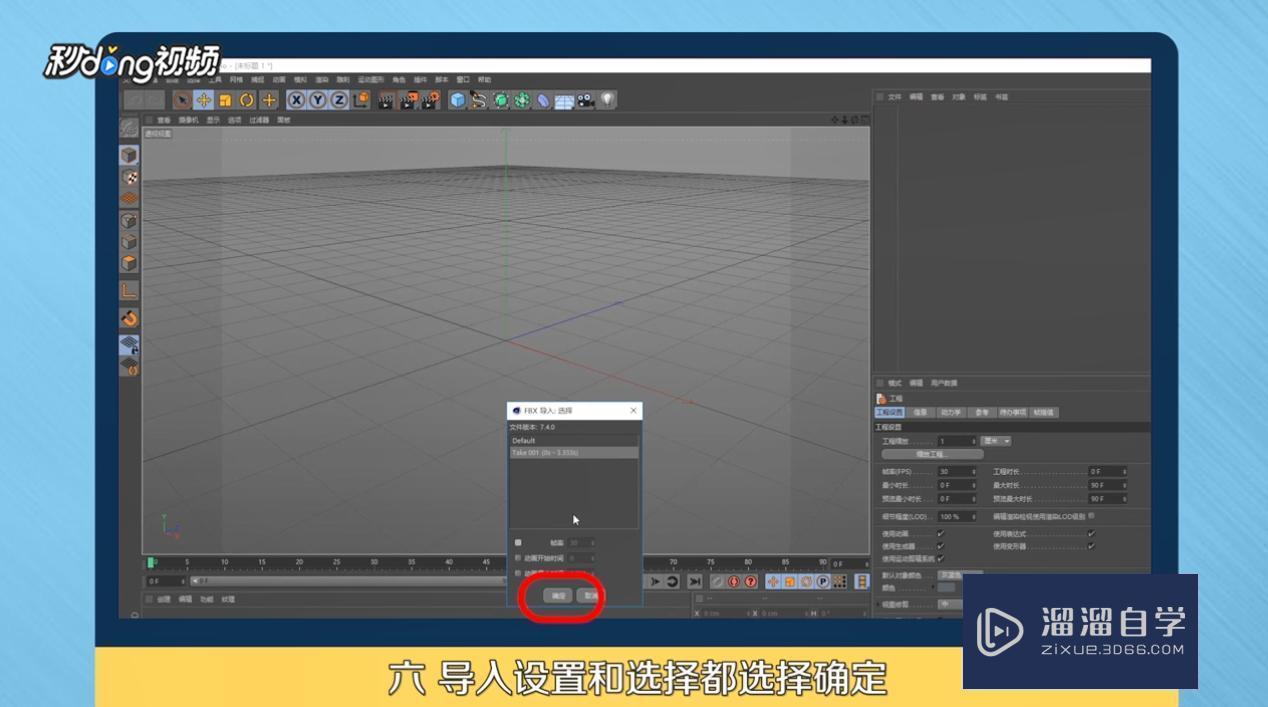This screenshot has width=1268, height=707.
Task: Switch to Polygons mode
Action: pos(129,263)
